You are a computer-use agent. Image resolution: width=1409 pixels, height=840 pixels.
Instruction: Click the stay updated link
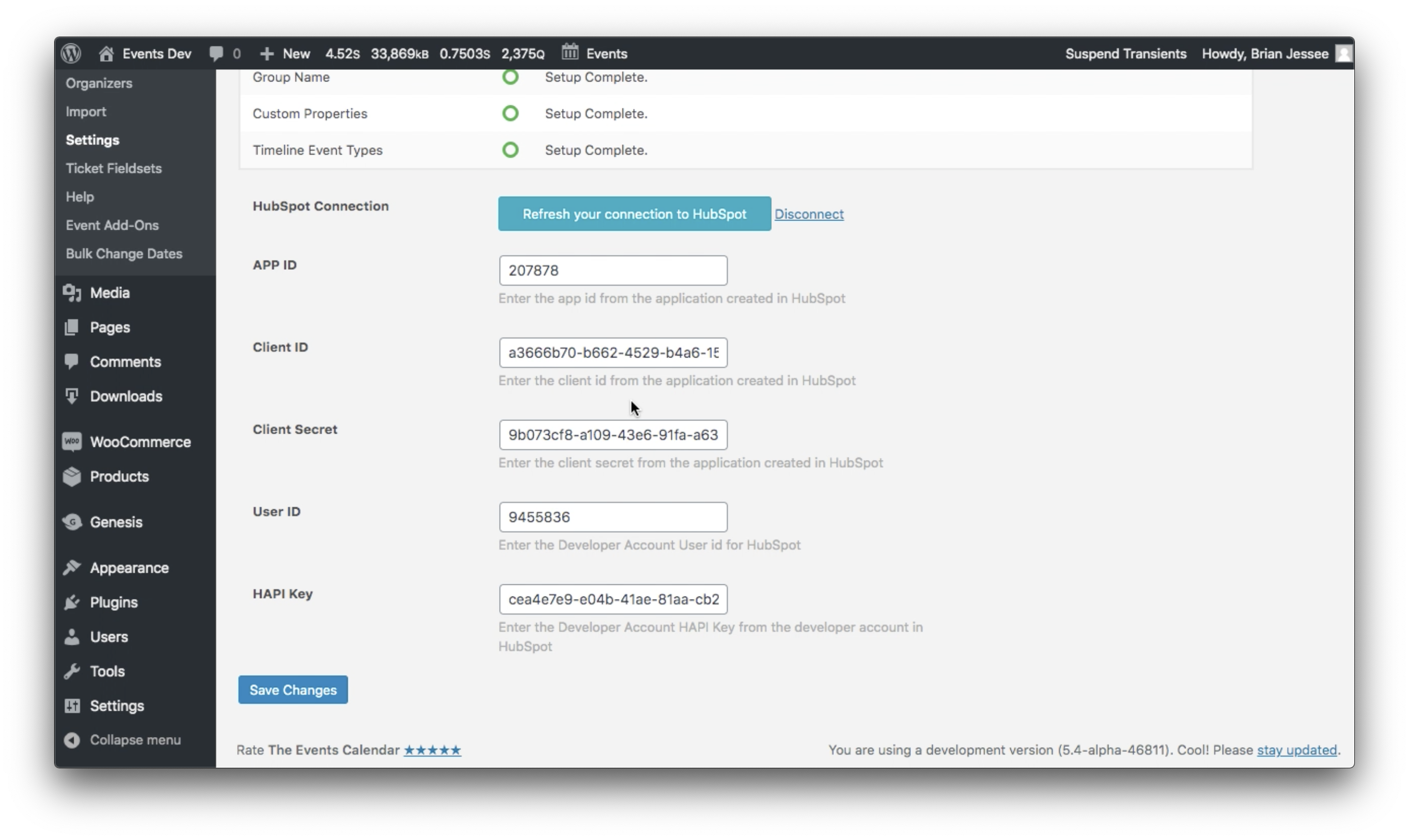(x=1297, y=750)
